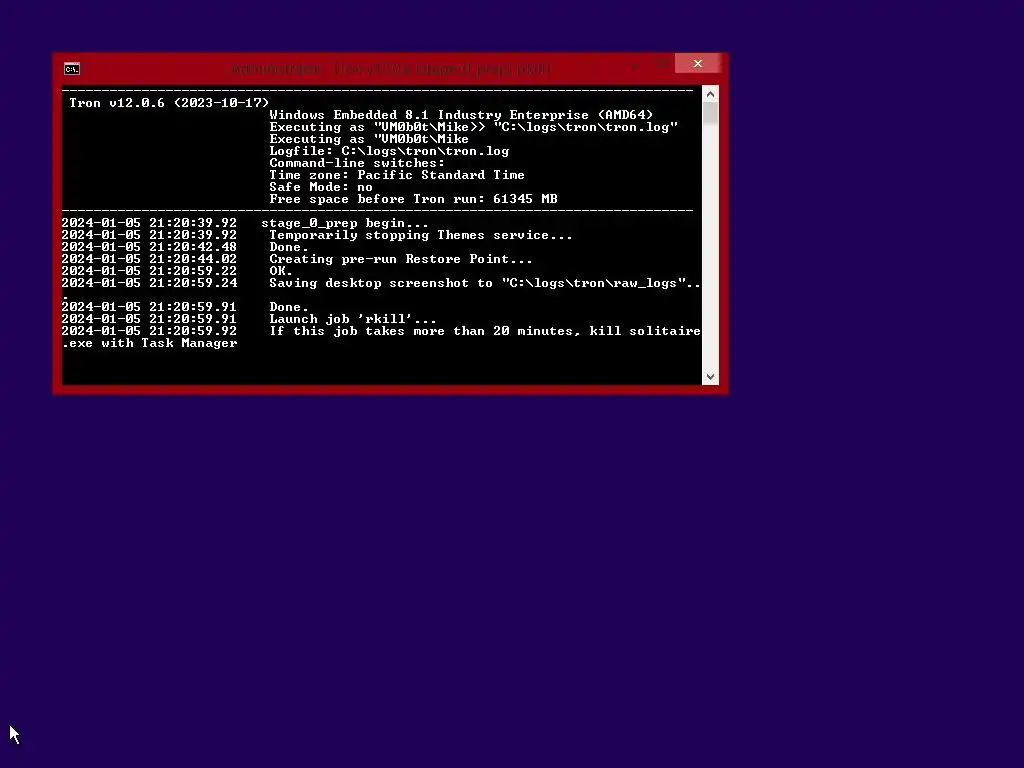
Task: Click the timestamp '21:20:44.02' entry
Action: pos(193,259)
